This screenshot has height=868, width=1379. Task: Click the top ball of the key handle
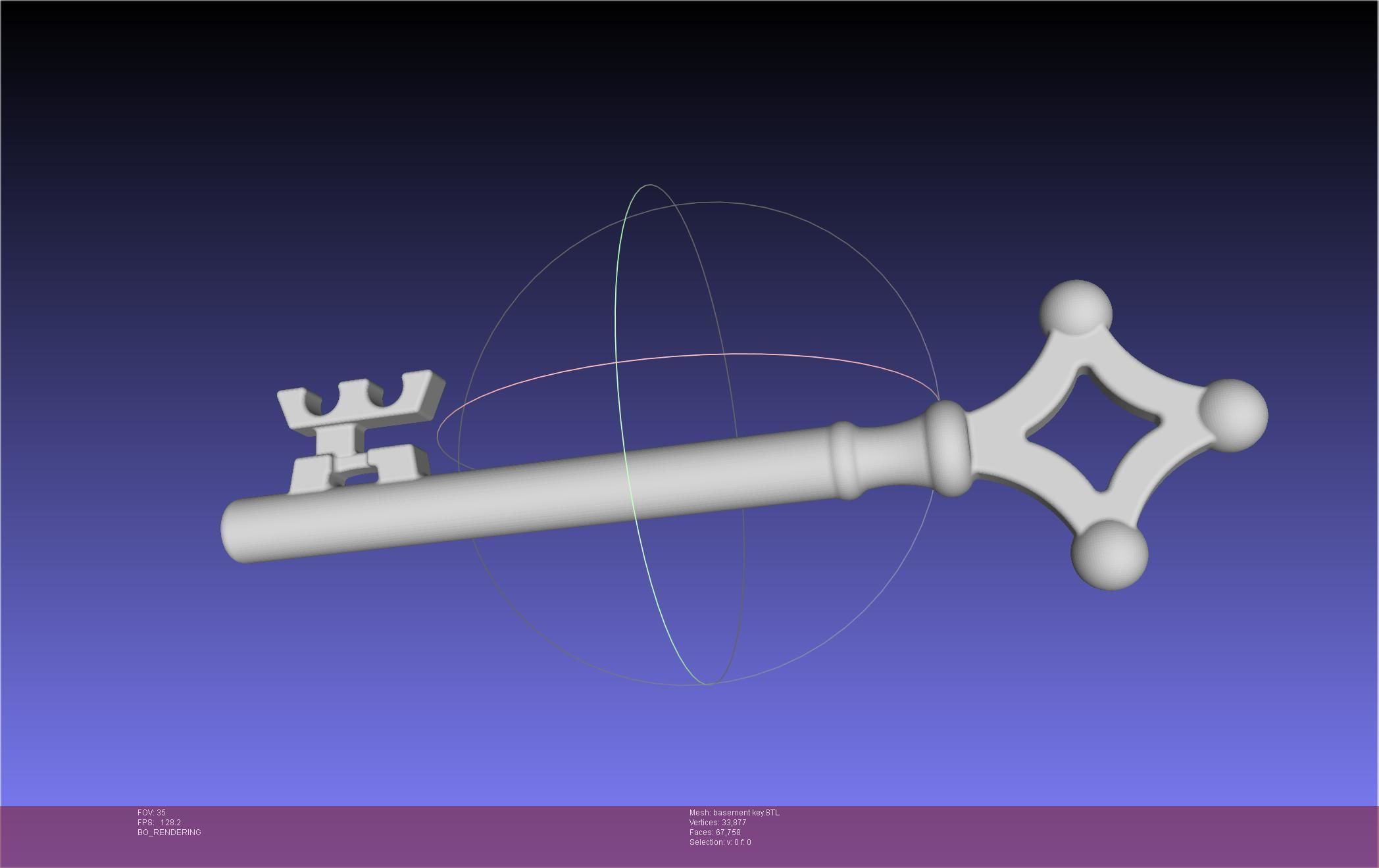click(x=1076, y=308)
